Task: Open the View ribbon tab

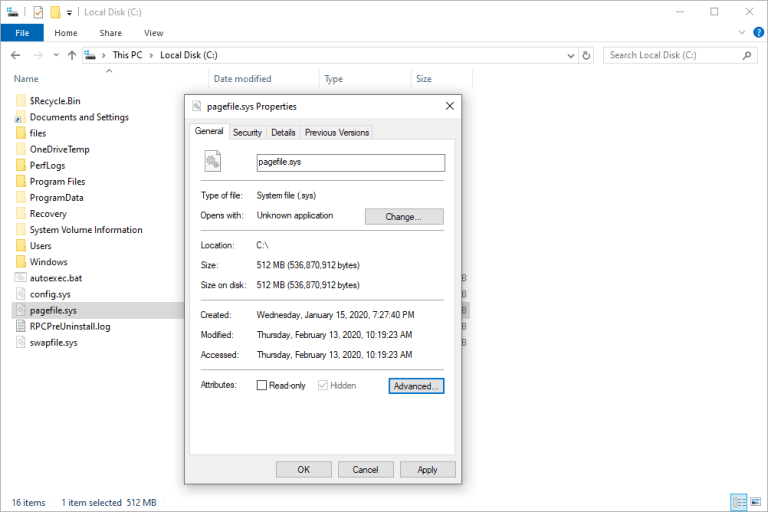Action: click(x=153, y=33)
